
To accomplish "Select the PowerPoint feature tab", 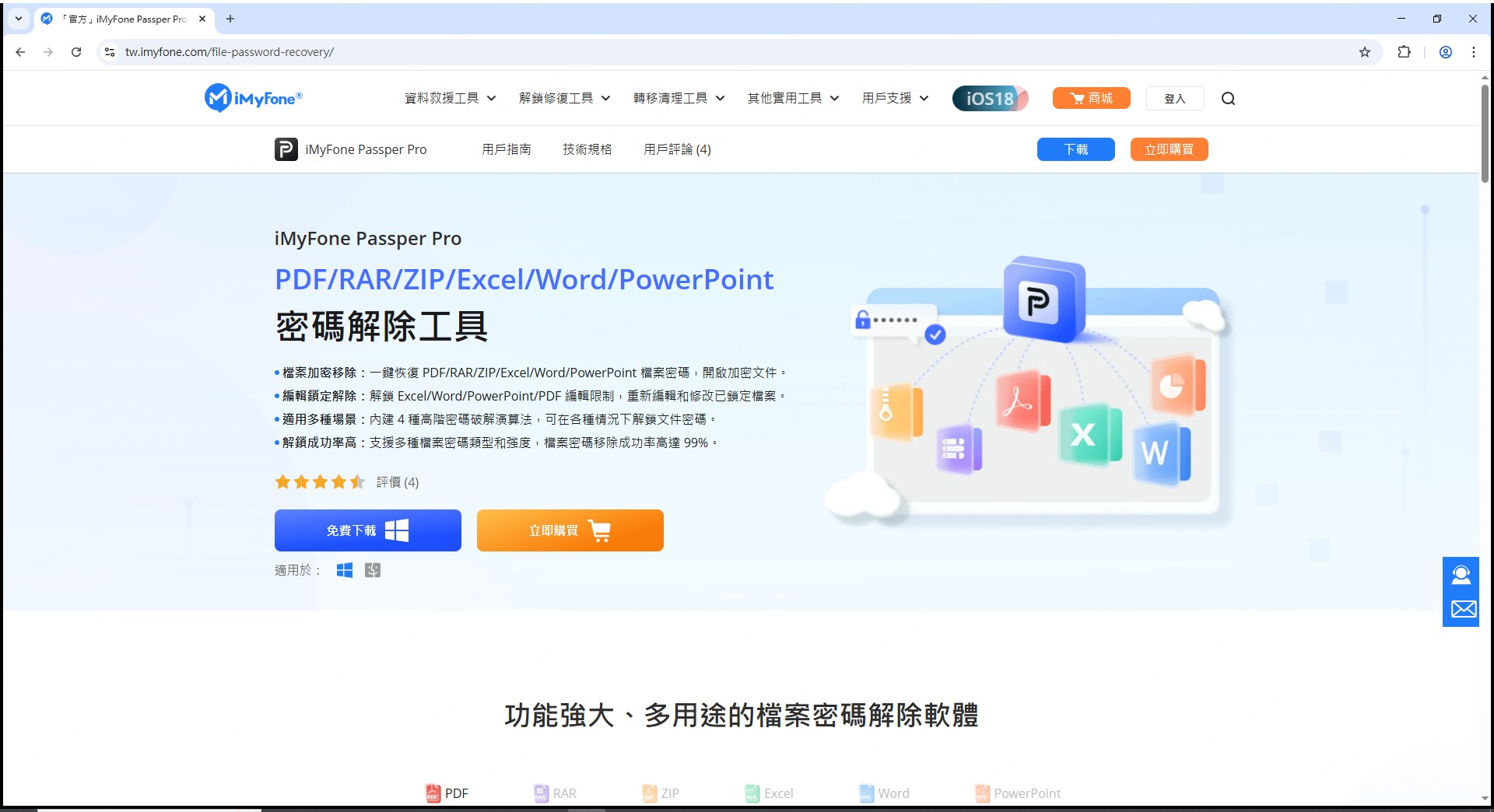I will click(1018, 793).
